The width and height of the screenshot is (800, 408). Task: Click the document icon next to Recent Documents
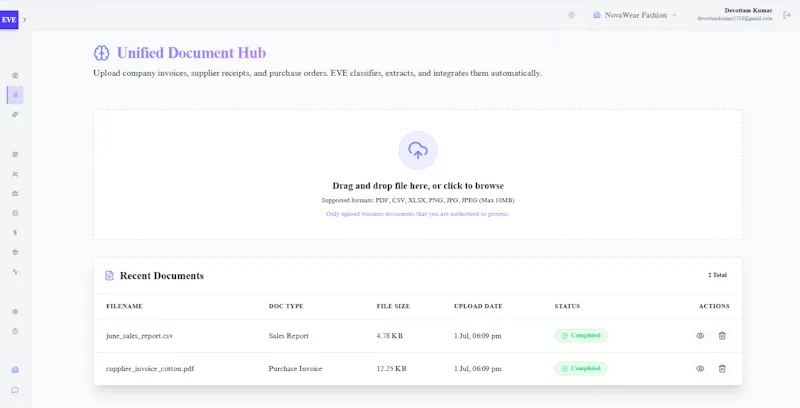coord(109,275)
